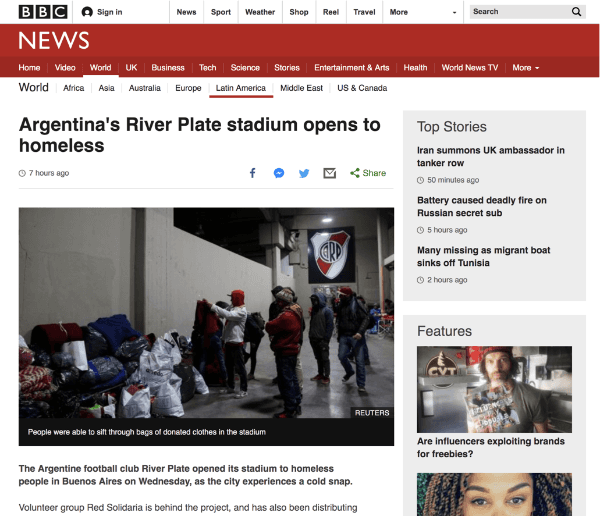The image size is (600, 516).
Task: Open the green Share button
Action: pos(368,173)
